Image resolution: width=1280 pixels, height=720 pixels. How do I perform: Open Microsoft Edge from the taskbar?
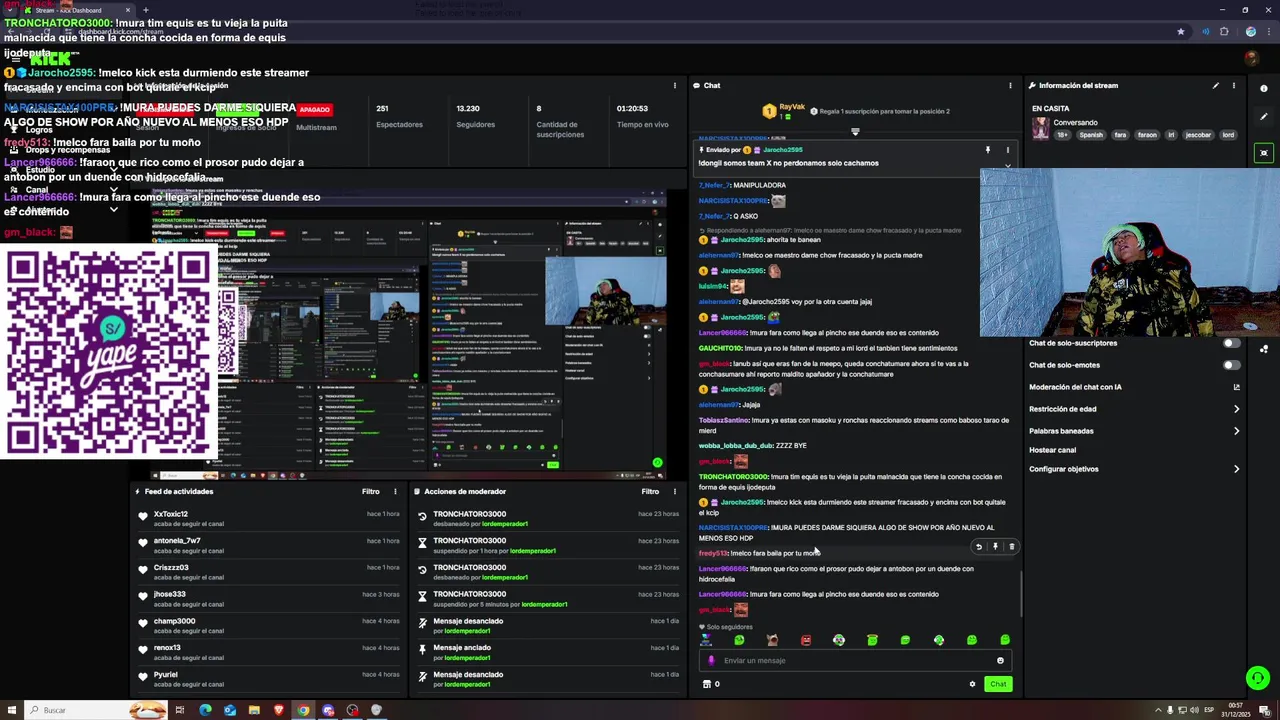point(205,710)
